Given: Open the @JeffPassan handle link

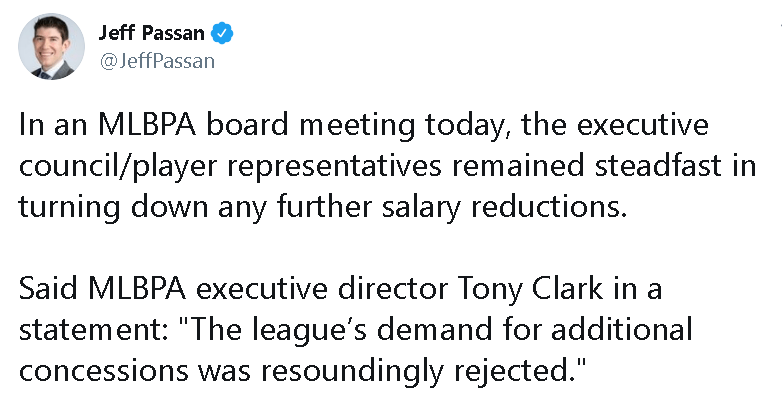Looking at the screenshot, I should click(156, 60).
